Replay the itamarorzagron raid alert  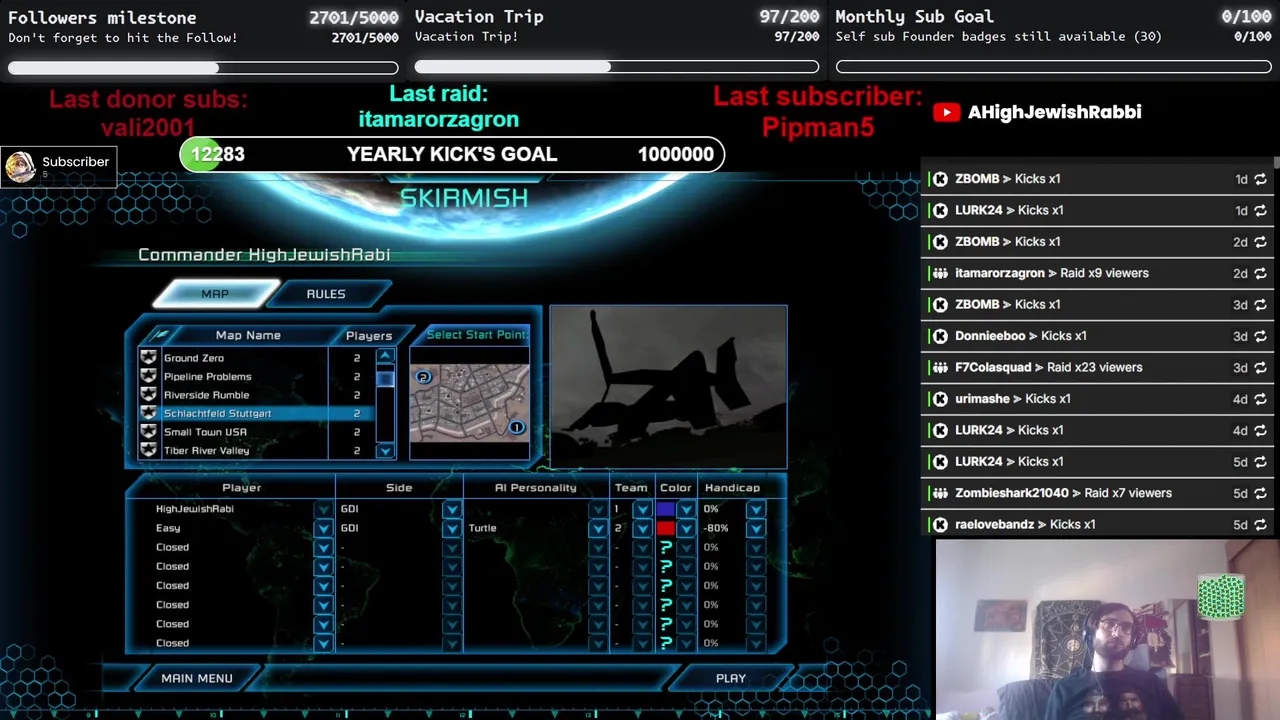(x=1260, y=273)
